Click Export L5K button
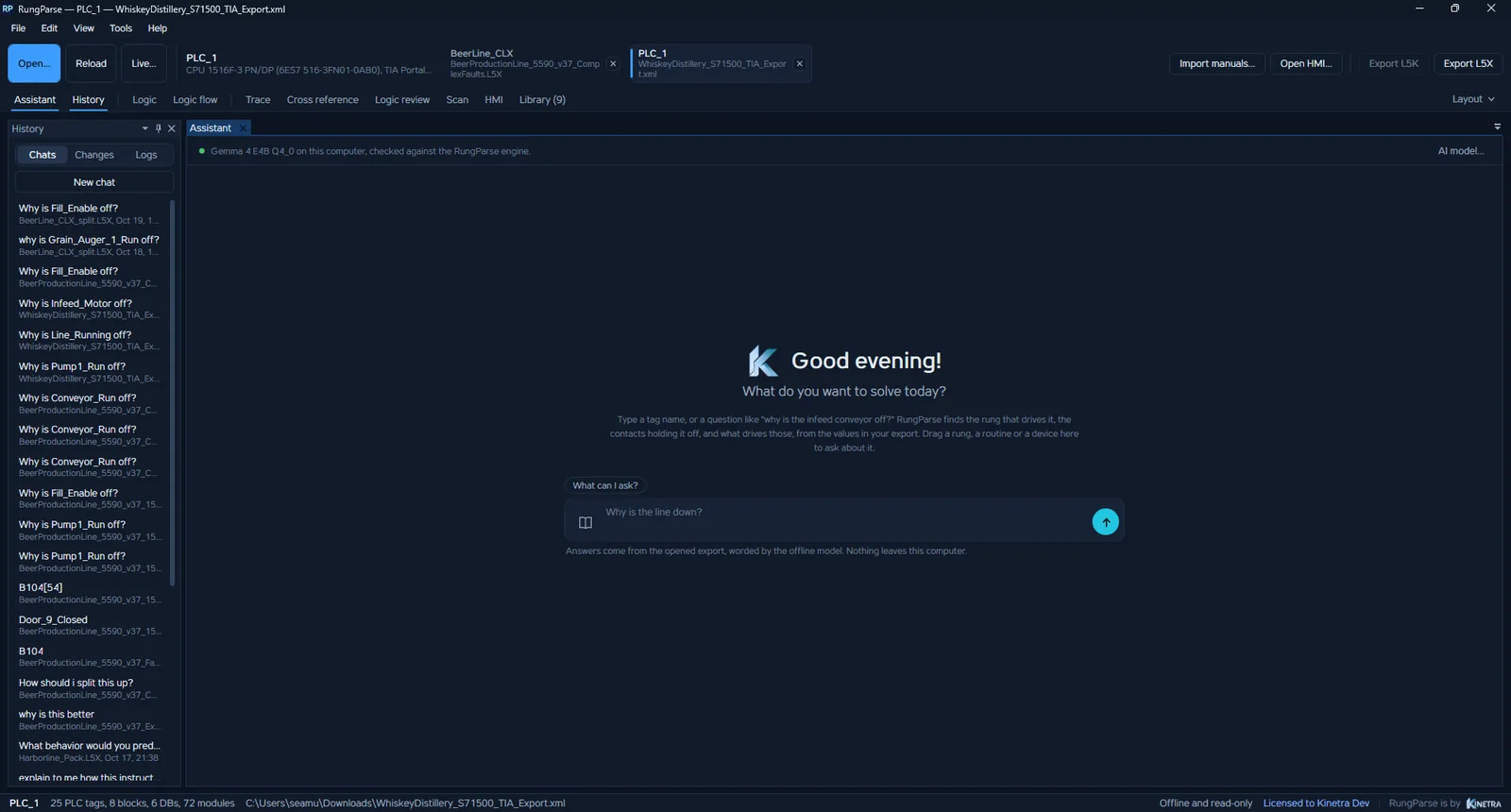Image resolution: width=1511 pixels, height=812 pixels. click(1394, 63)
